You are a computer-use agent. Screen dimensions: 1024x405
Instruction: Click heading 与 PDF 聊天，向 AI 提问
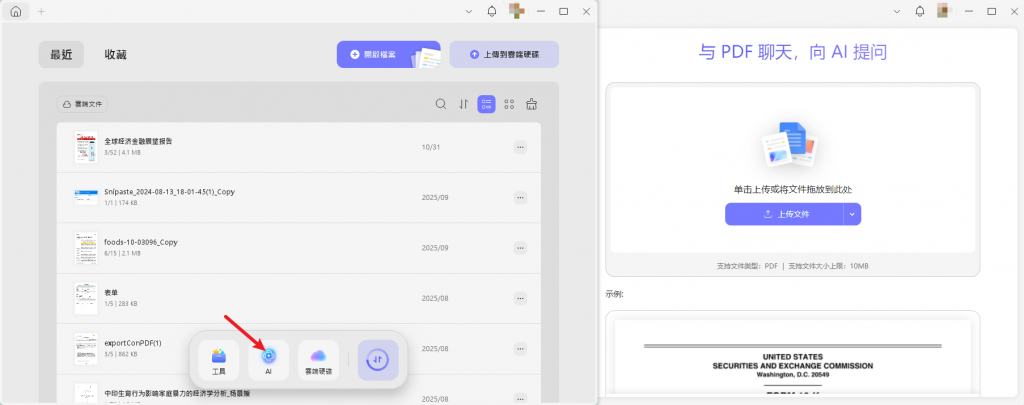tap(793, 52)
